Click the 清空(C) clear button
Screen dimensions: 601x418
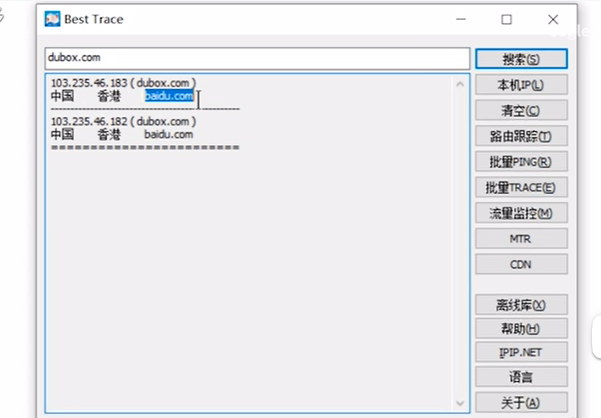point(521,110)
